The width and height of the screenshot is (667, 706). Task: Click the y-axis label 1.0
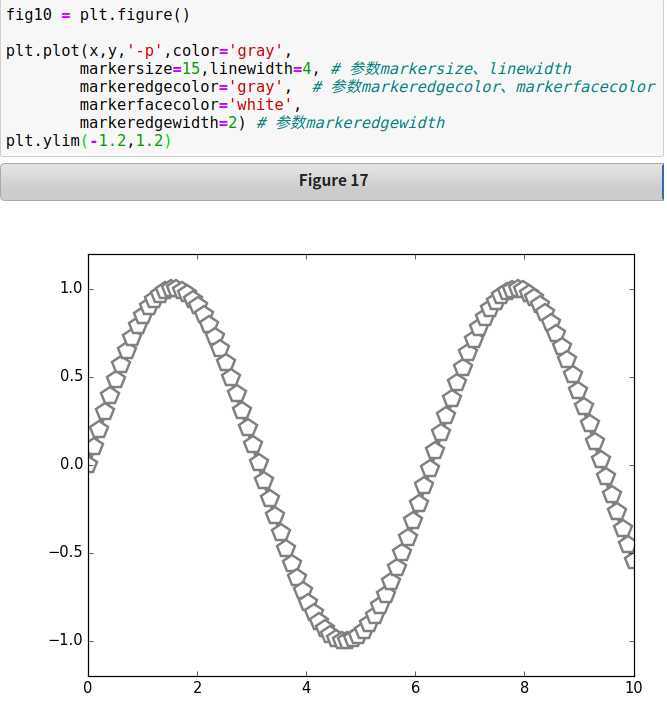(71, 288)
